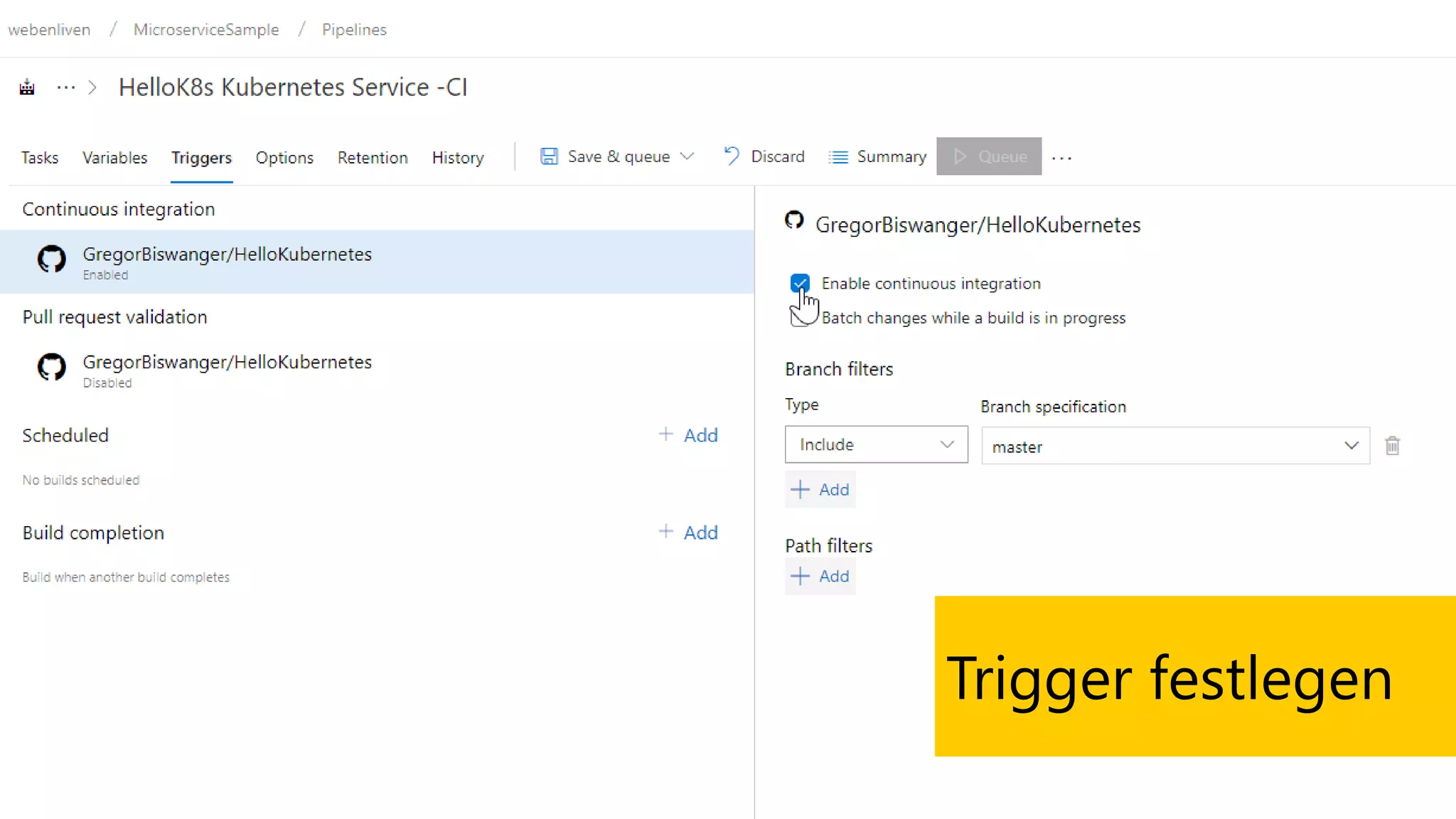Delete the master branch filter via trash icon
This screenshot has width=1456, height=819.
pyautogui.click(x=1392, y=446)
